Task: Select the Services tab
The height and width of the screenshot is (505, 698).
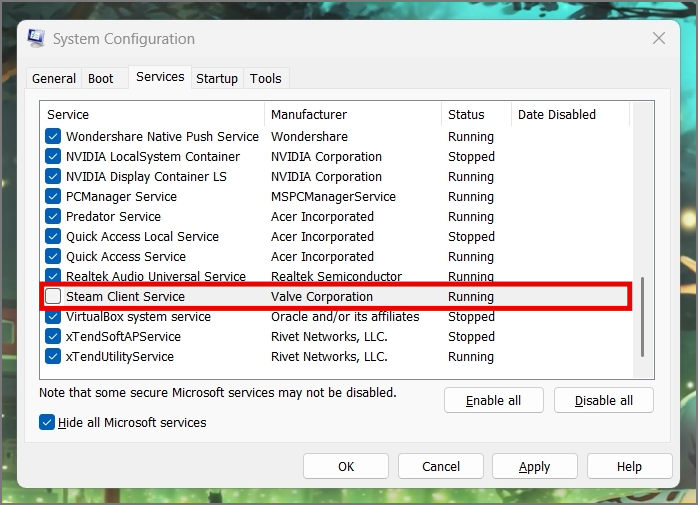Action: (160, 77)
